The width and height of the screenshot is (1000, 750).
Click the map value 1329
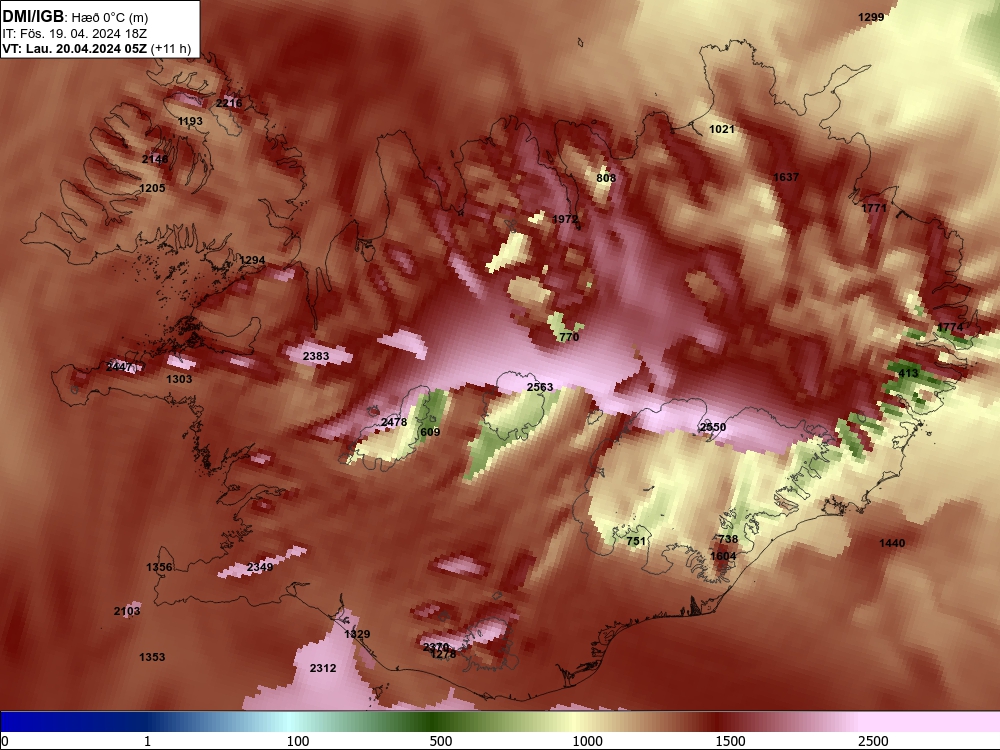[x=357, y=634]
